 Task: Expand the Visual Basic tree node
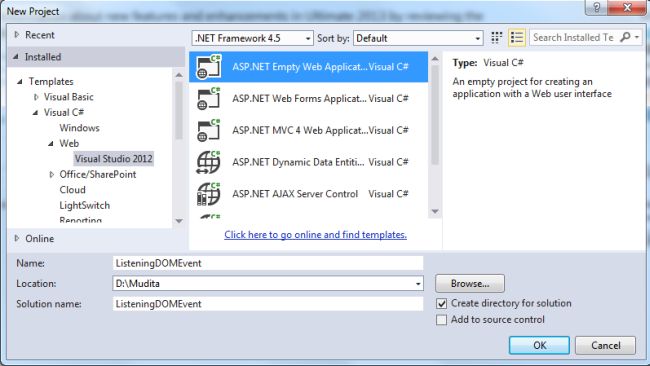click(x=36, y=97)
